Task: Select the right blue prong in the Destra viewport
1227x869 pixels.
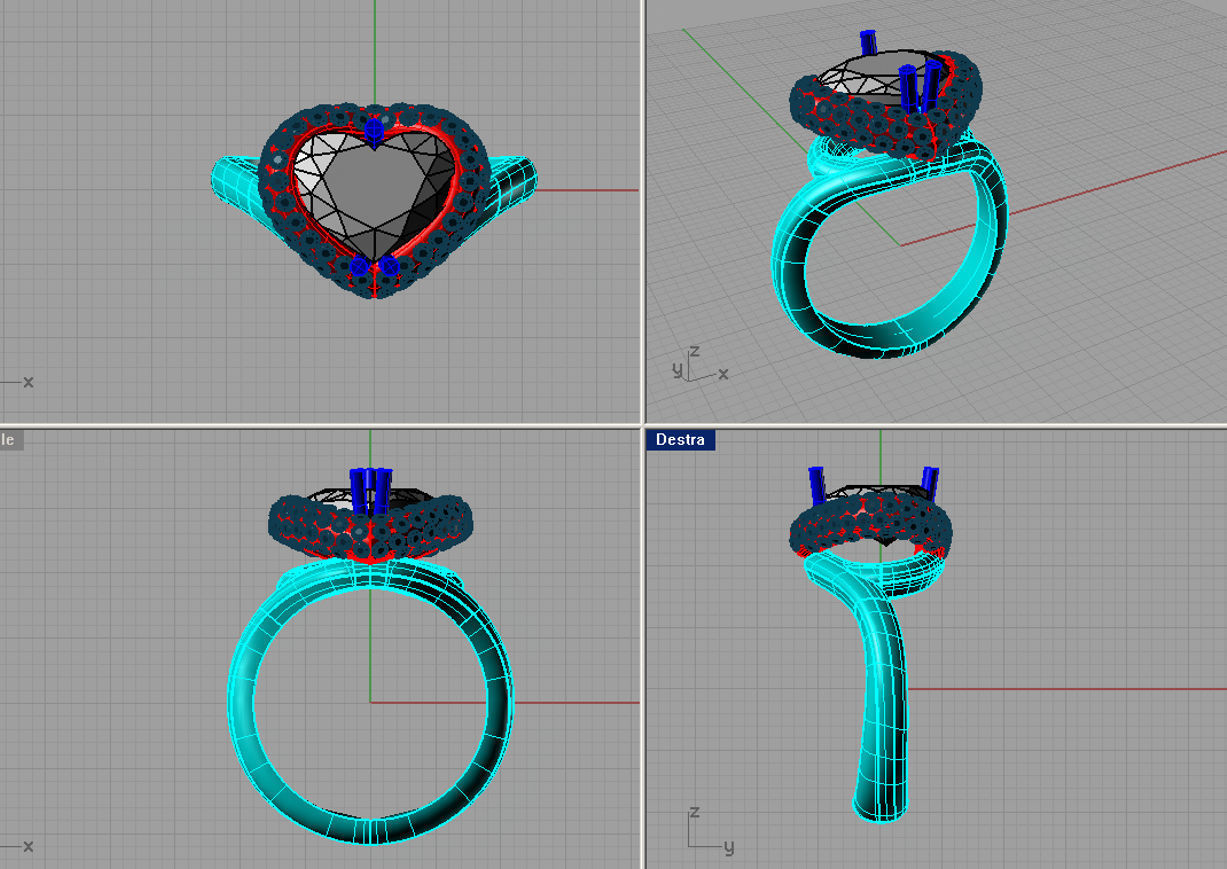Action: (x=929, y=484)
